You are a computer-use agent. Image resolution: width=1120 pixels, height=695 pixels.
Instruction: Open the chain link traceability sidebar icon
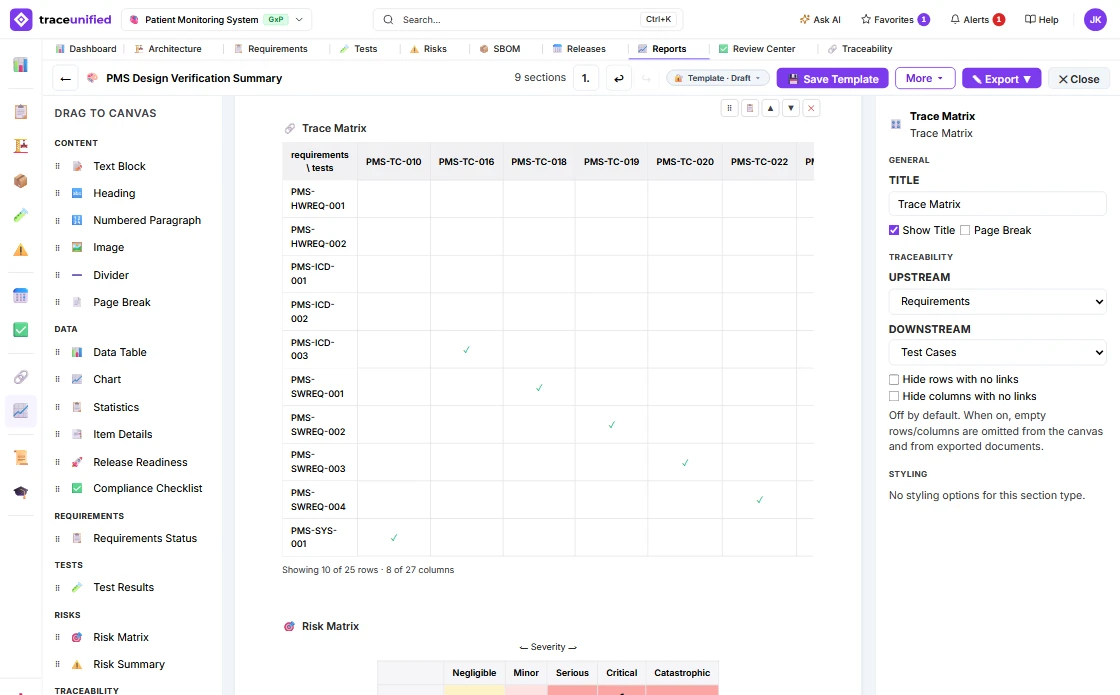click(x=21, y=376)
